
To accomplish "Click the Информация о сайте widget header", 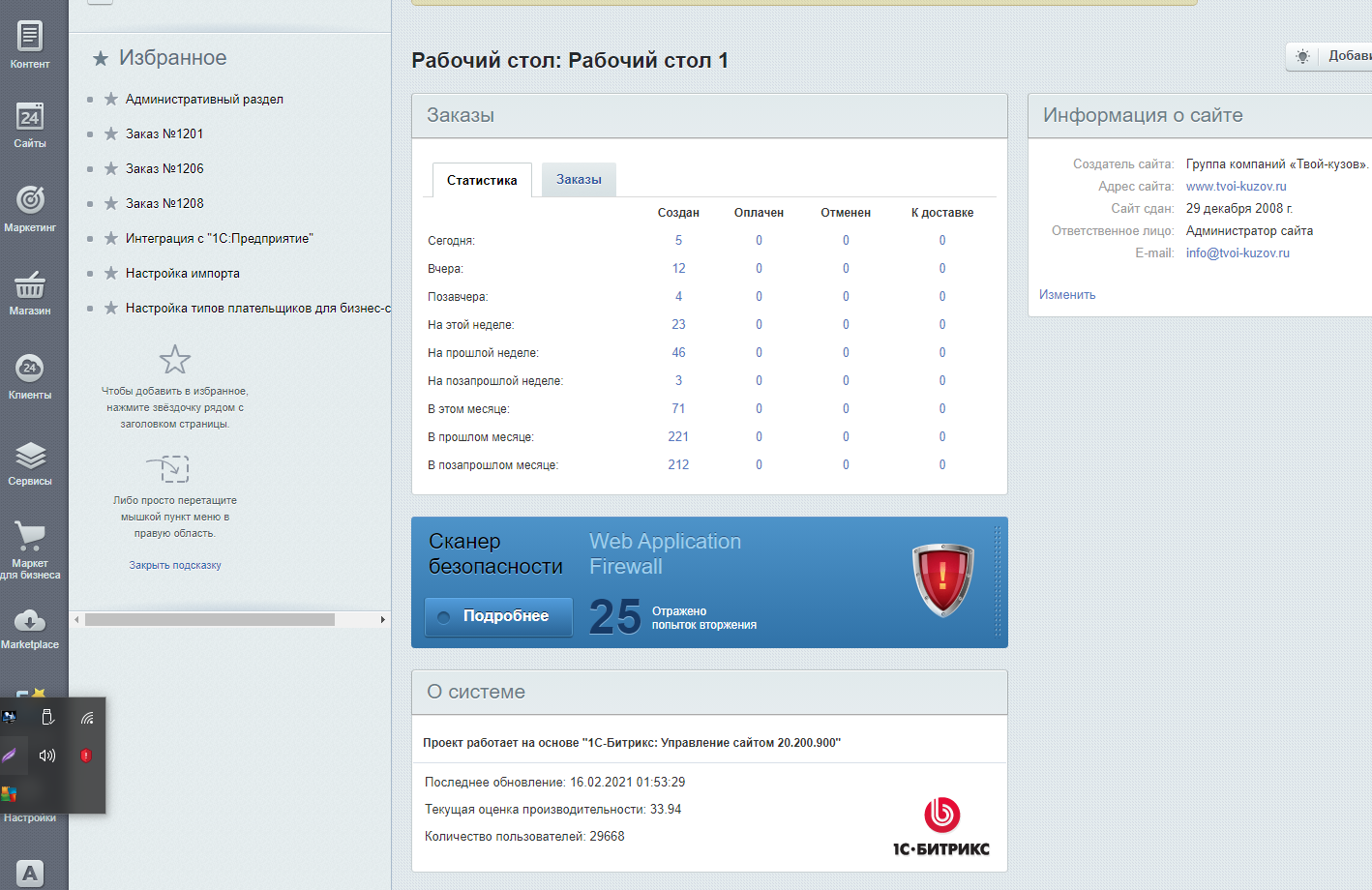I will tap(1200, 116).
